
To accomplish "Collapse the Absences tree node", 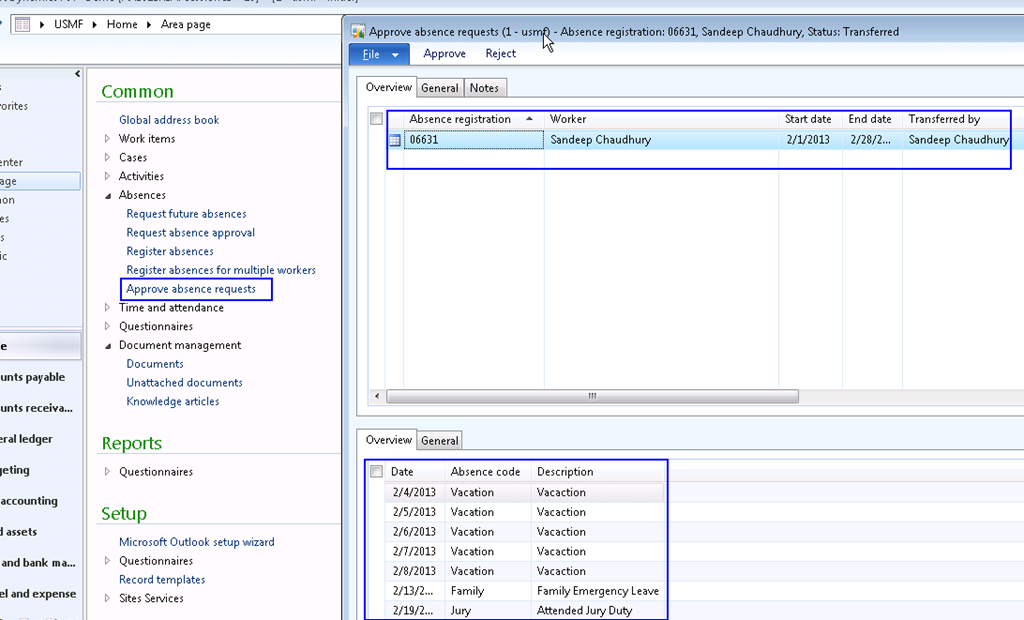I will (x=108, y=196).
